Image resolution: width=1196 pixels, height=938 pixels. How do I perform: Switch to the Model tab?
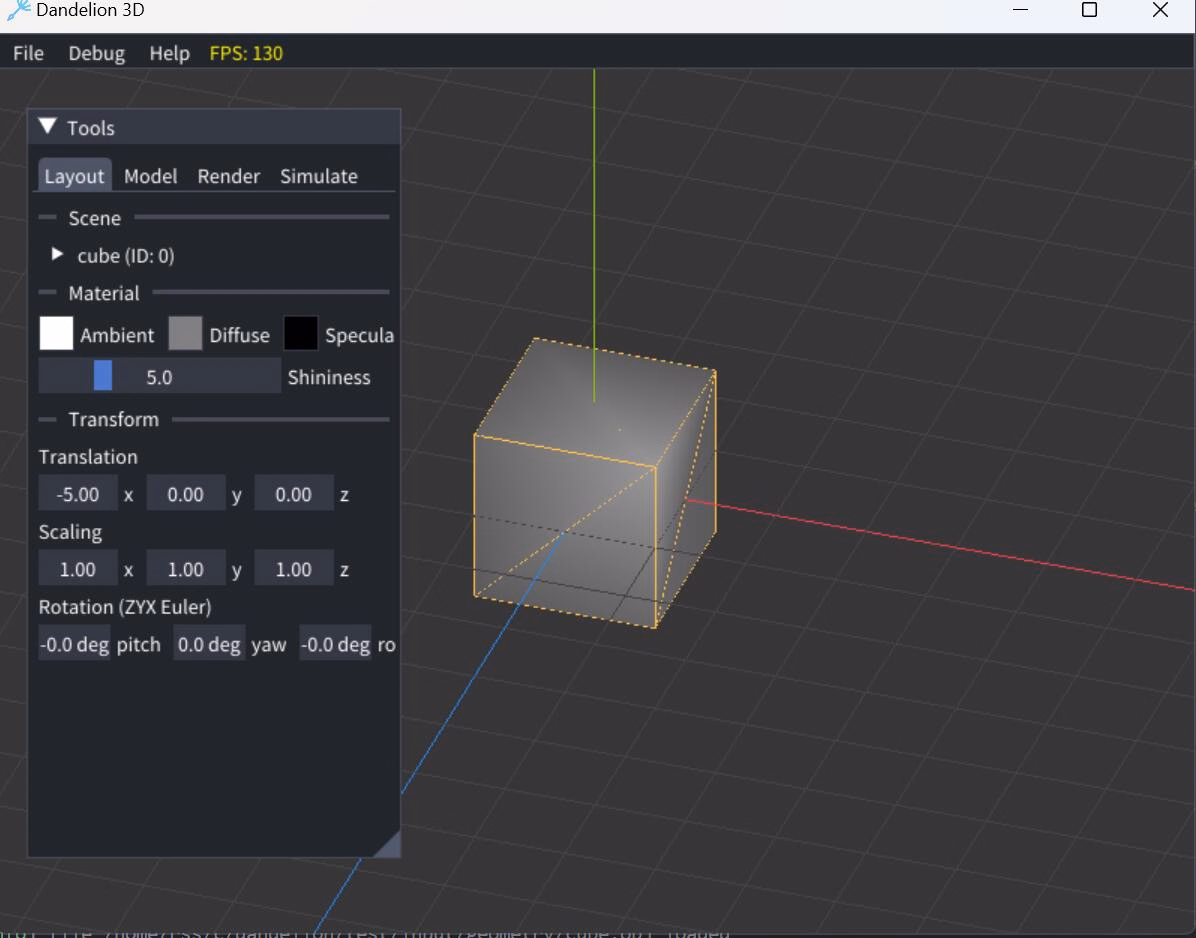pos(150,176)
